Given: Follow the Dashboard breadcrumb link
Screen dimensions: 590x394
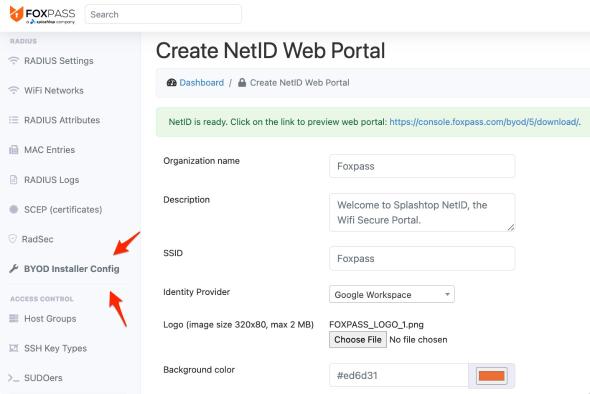Looking at the screenshot, I should click(201, 82).
